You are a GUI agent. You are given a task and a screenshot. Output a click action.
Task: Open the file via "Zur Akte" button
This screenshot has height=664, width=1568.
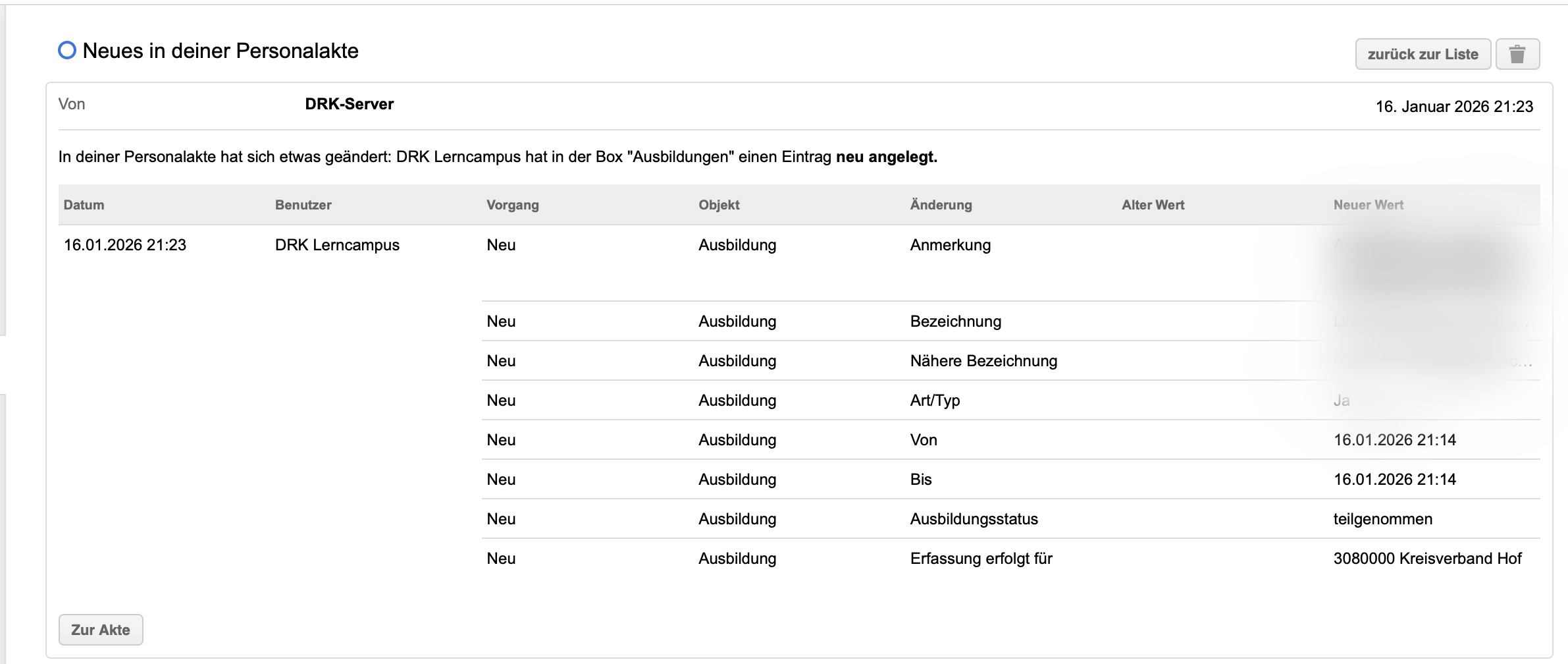coord(101,630)
